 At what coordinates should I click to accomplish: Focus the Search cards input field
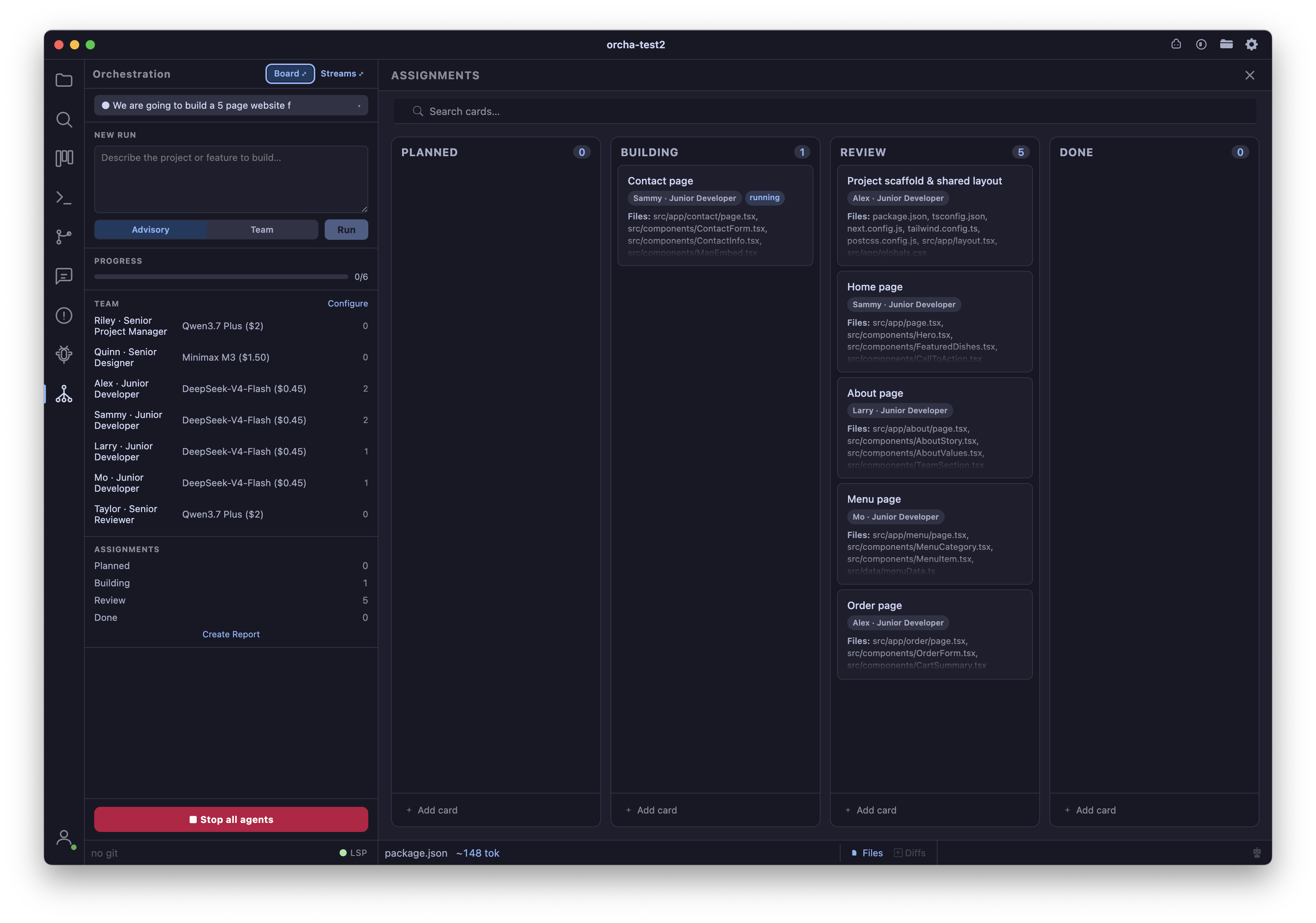tap(825, 111)
